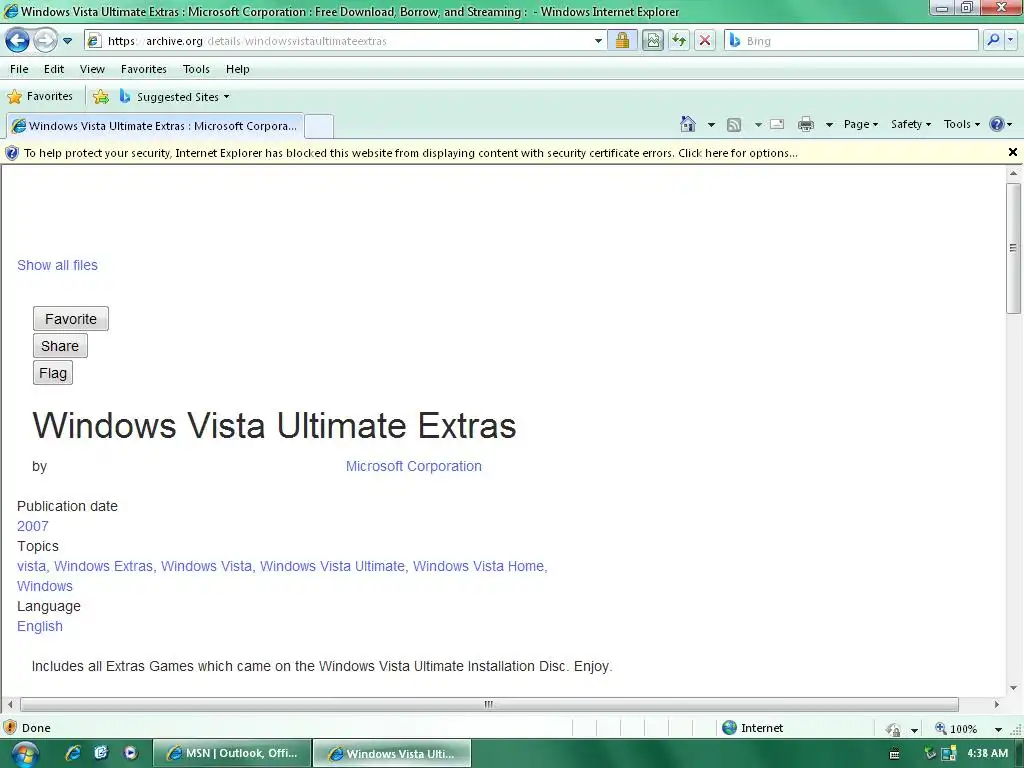Click the Home page icon

pyautogui.click(x=688, y=124)
